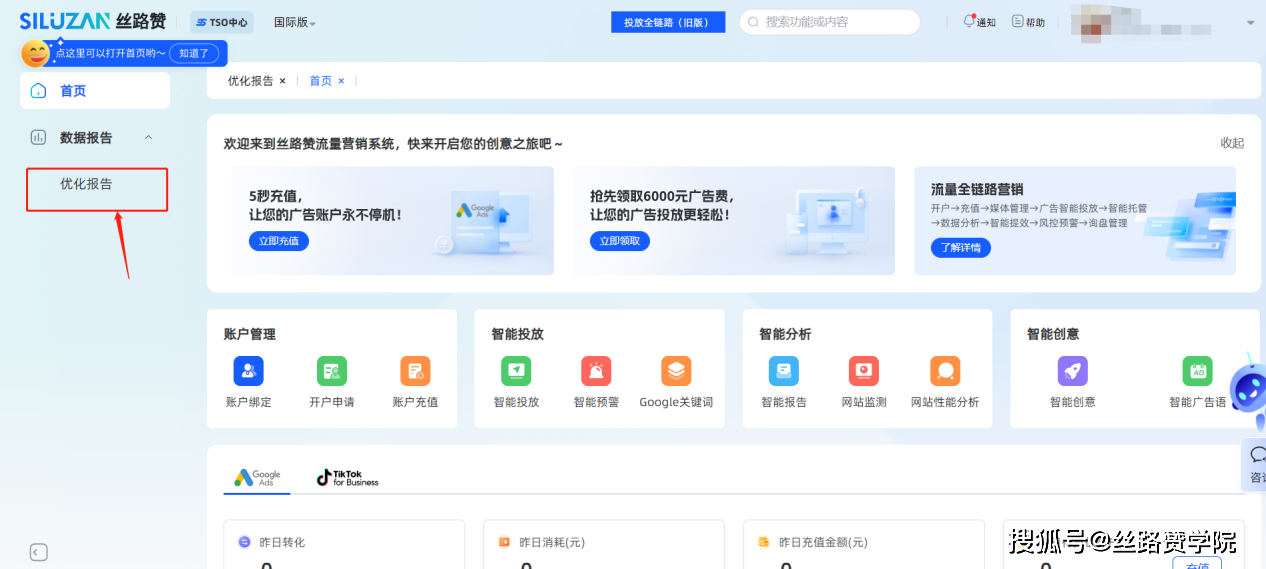This screenshot has height=569, width=1266.
Task: Launch the 智能创意 rocket icon
Action: 1072,372
